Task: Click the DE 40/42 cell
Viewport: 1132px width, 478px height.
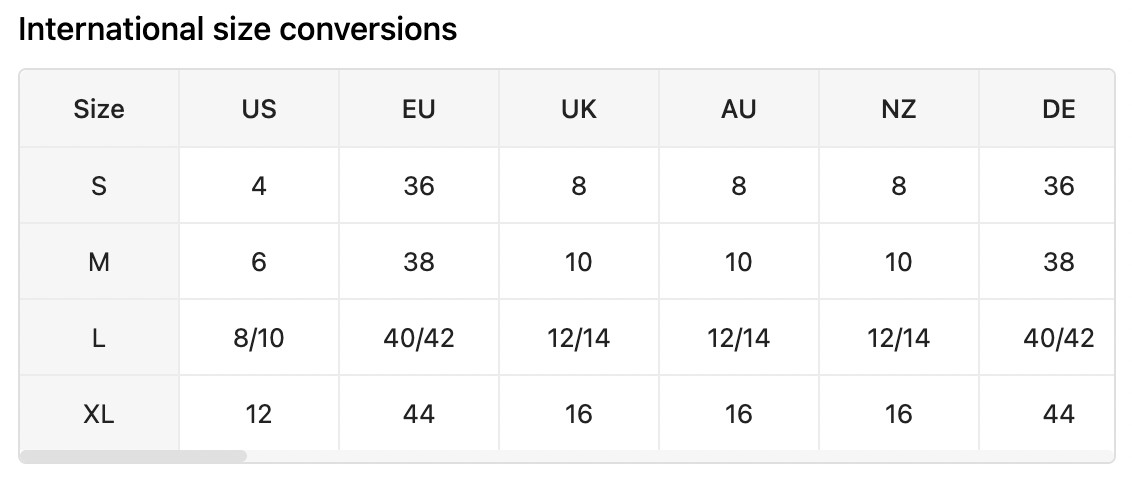Action: pyautogui.click(x=1058, y=338)
